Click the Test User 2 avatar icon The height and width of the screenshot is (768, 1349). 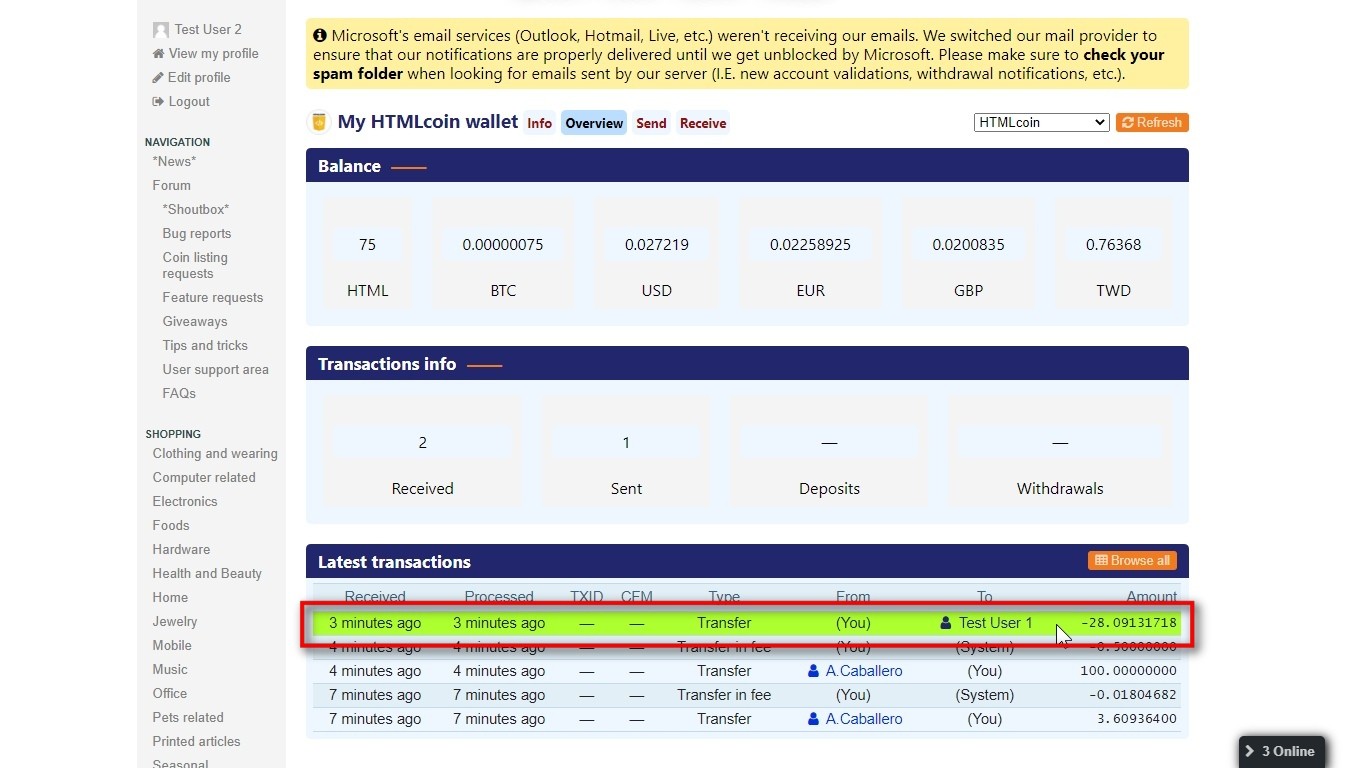[x=161, y=30]
